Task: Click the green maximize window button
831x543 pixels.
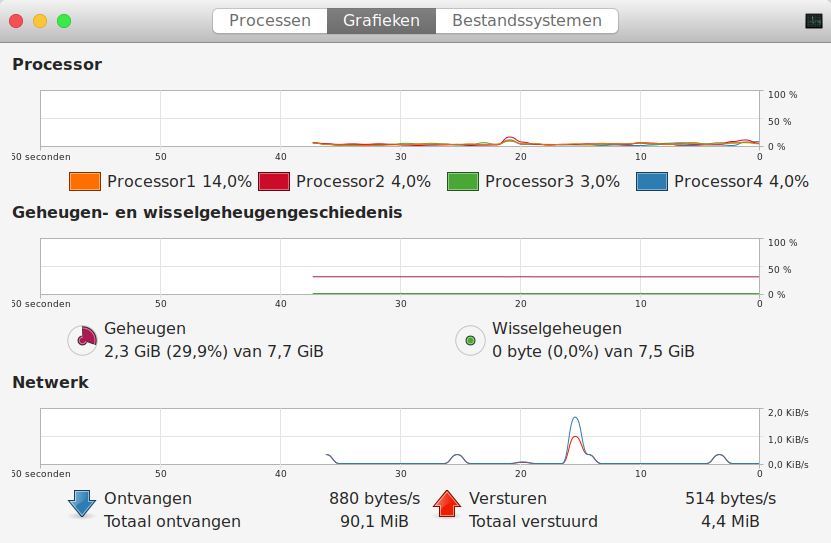Action: point(64,20)
